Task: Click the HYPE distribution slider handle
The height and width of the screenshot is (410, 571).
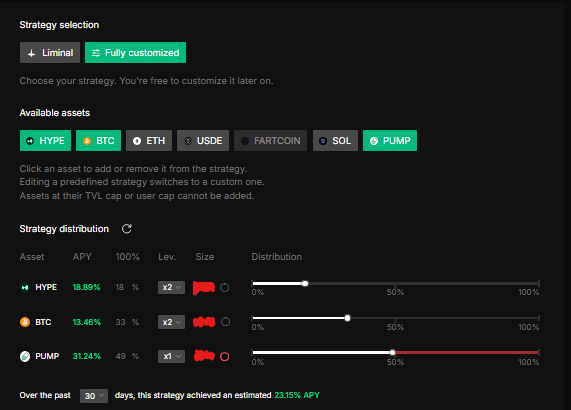Action: 305,283
